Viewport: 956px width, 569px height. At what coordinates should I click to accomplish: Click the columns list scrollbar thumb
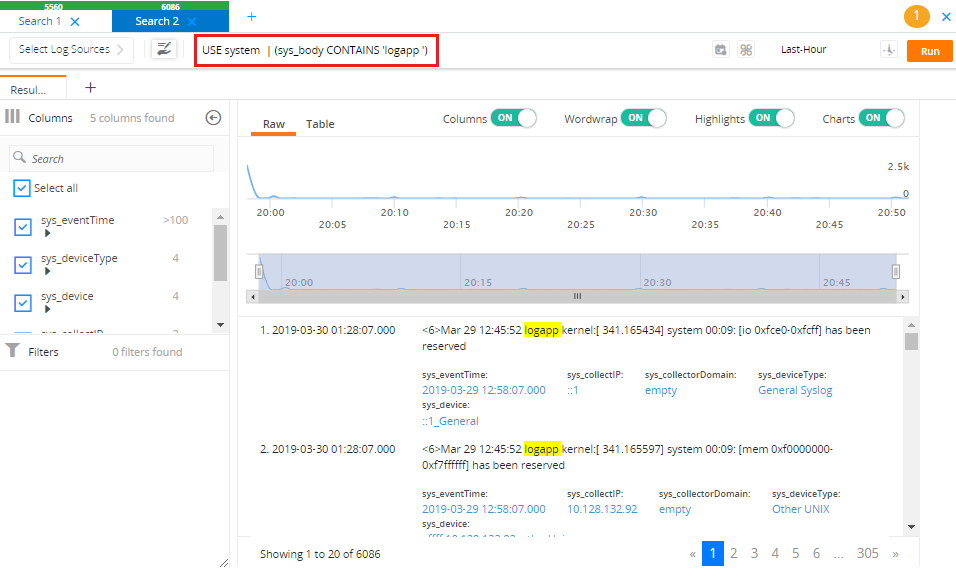point(221,253)
